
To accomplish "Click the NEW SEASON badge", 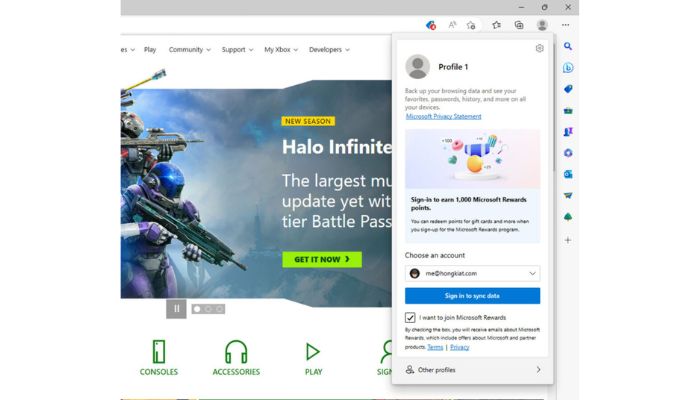I will pyautogui.click(x=308, y=121).
